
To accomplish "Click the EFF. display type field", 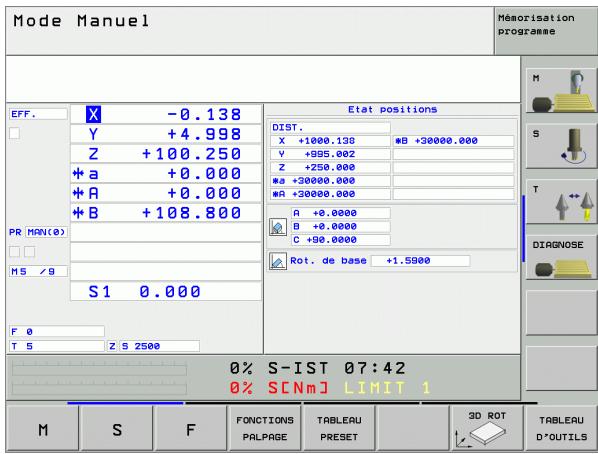I will pyautogui.click(x=38, y=114).
